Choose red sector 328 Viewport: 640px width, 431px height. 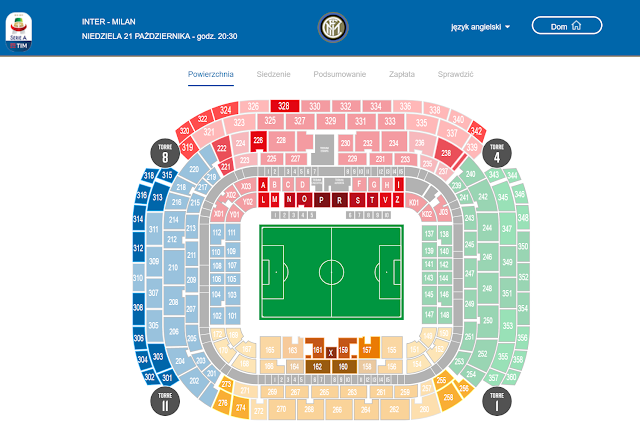click(x=284, y=106)
